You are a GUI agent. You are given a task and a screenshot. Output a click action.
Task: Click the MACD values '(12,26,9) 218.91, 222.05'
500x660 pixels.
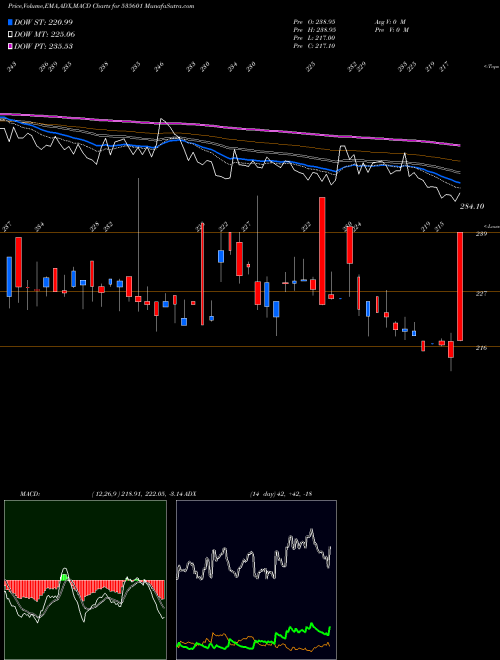[x=128, y=494]
